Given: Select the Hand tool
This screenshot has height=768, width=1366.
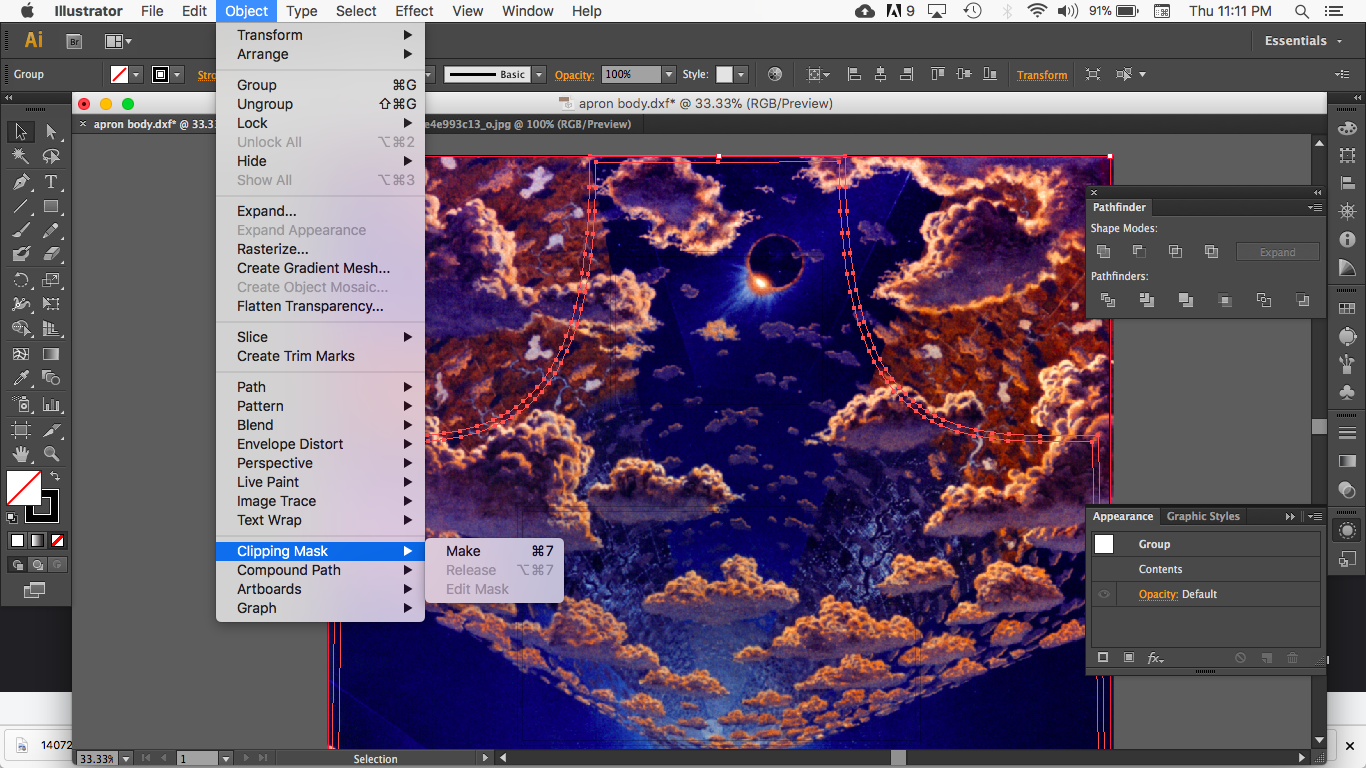Looking at the screenshot, I should click(20, 454).
